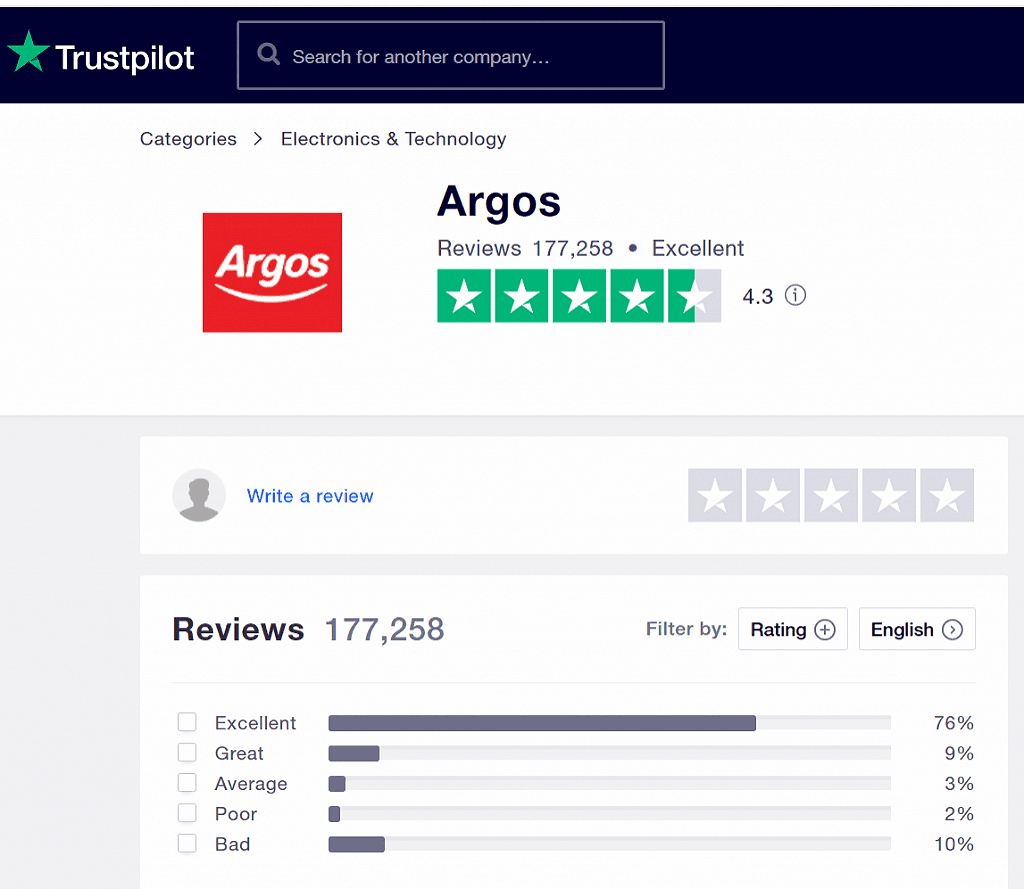This screenshot has height=889, width=1024.
Task: Click the Average filter label
Action: point(251,784)
